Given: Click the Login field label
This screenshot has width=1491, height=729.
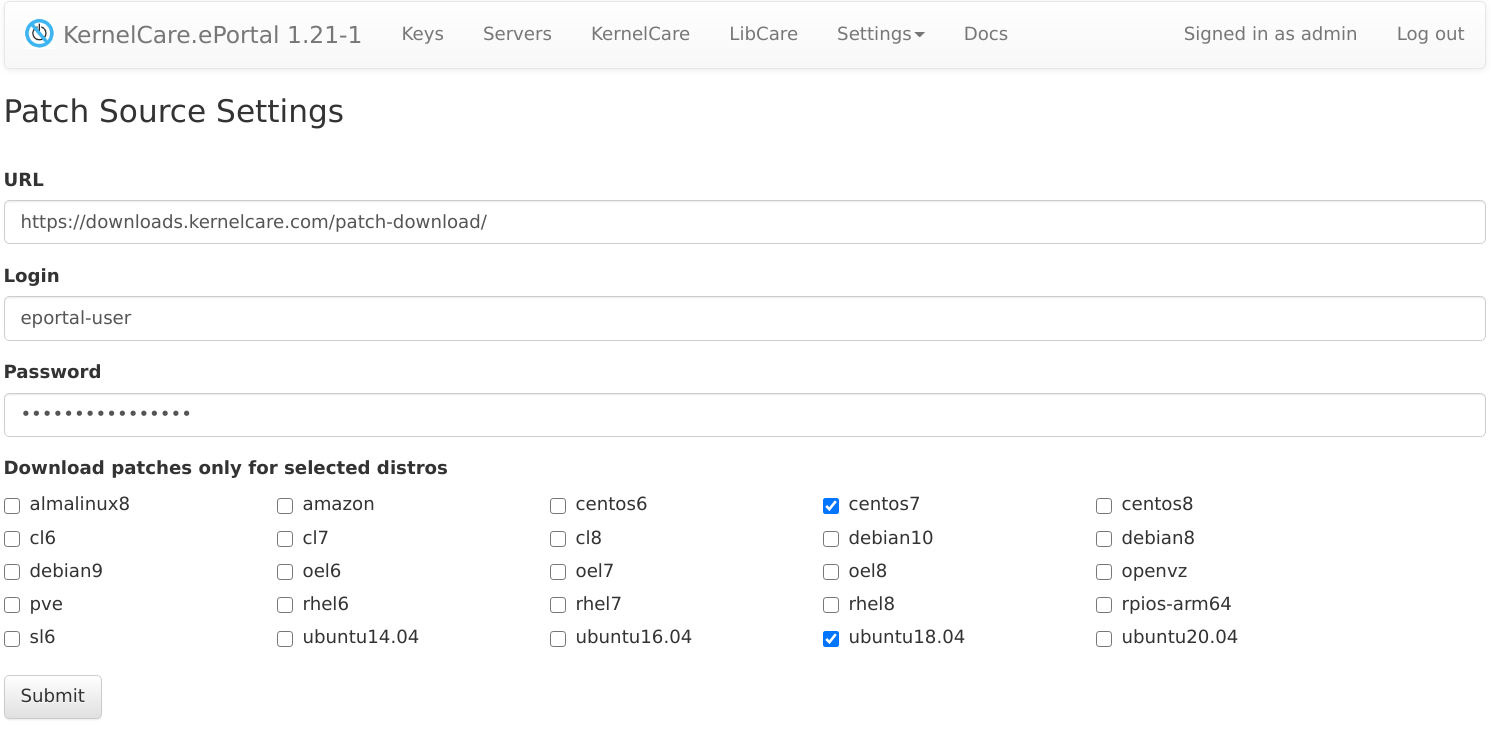Looking at the screenshot, I should click(32, 276).
